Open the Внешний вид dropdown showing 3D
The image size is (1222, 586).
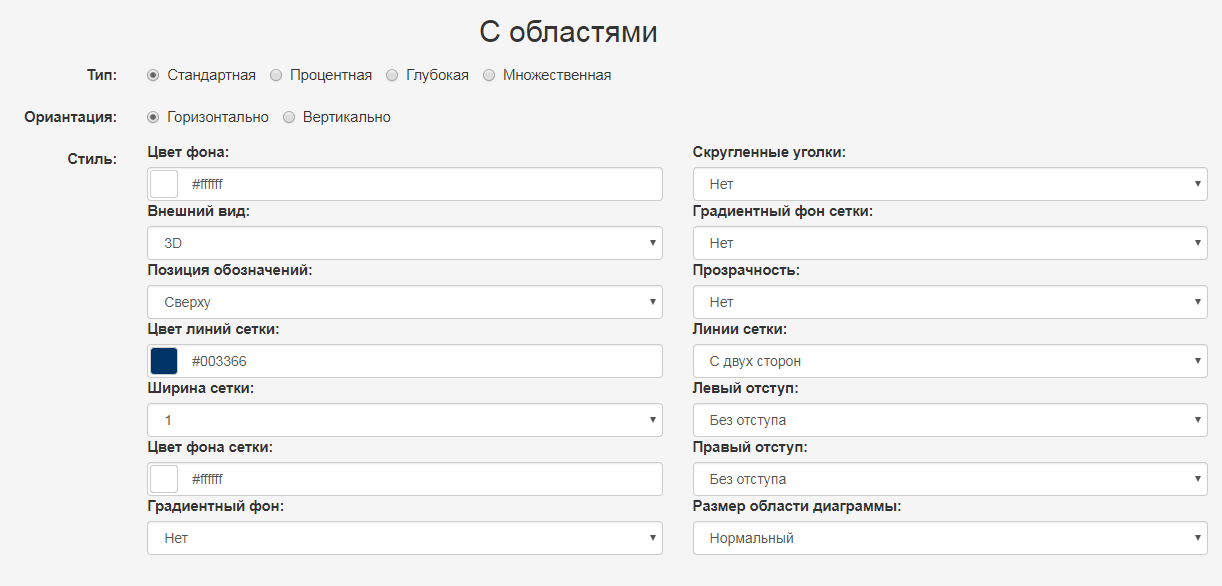pyautogui.click(x=404, y=243)
